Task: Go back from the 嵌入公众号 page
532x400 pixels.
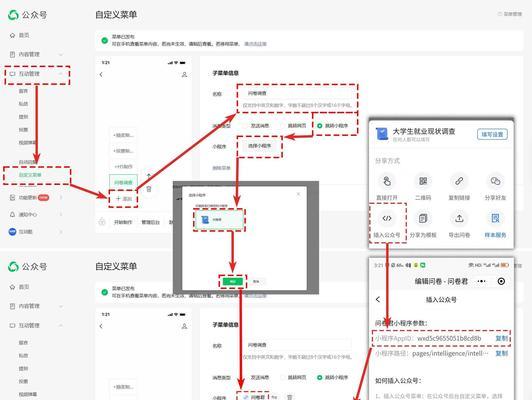Action: pos(378,299)
